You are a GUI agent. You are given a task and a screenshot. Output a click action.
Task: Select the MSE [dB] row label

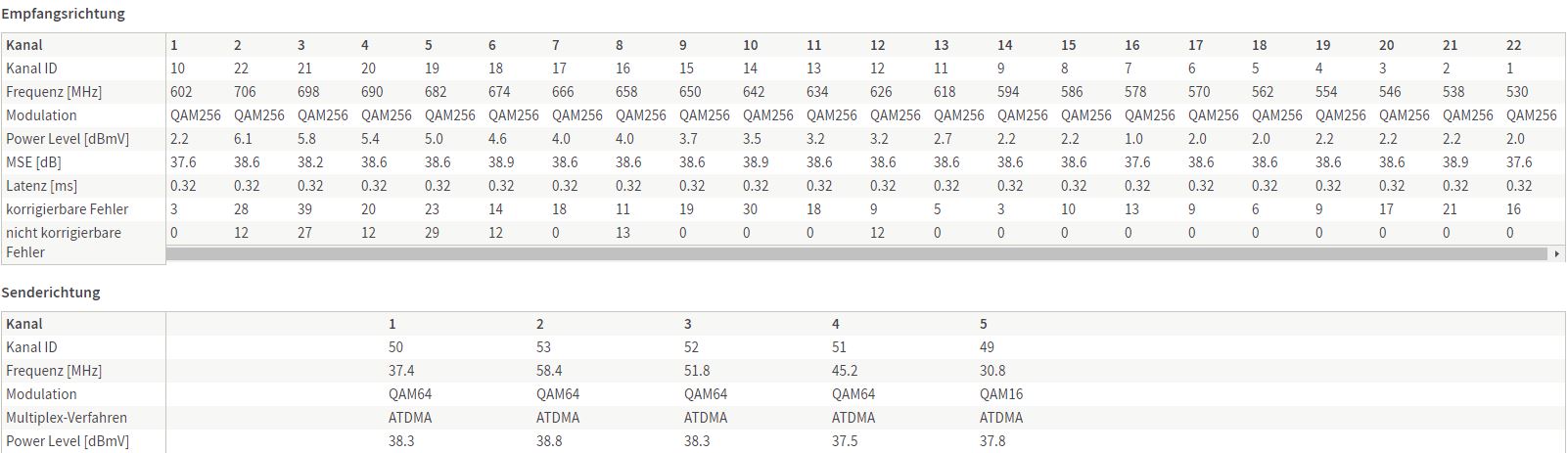tap(34, 162)
